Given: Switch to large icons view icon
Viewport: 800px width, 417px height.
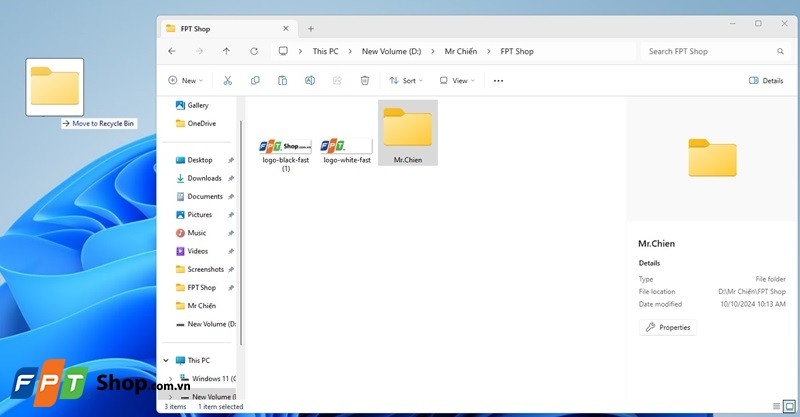Looking at the screenshot, I should tap(789, 406).
